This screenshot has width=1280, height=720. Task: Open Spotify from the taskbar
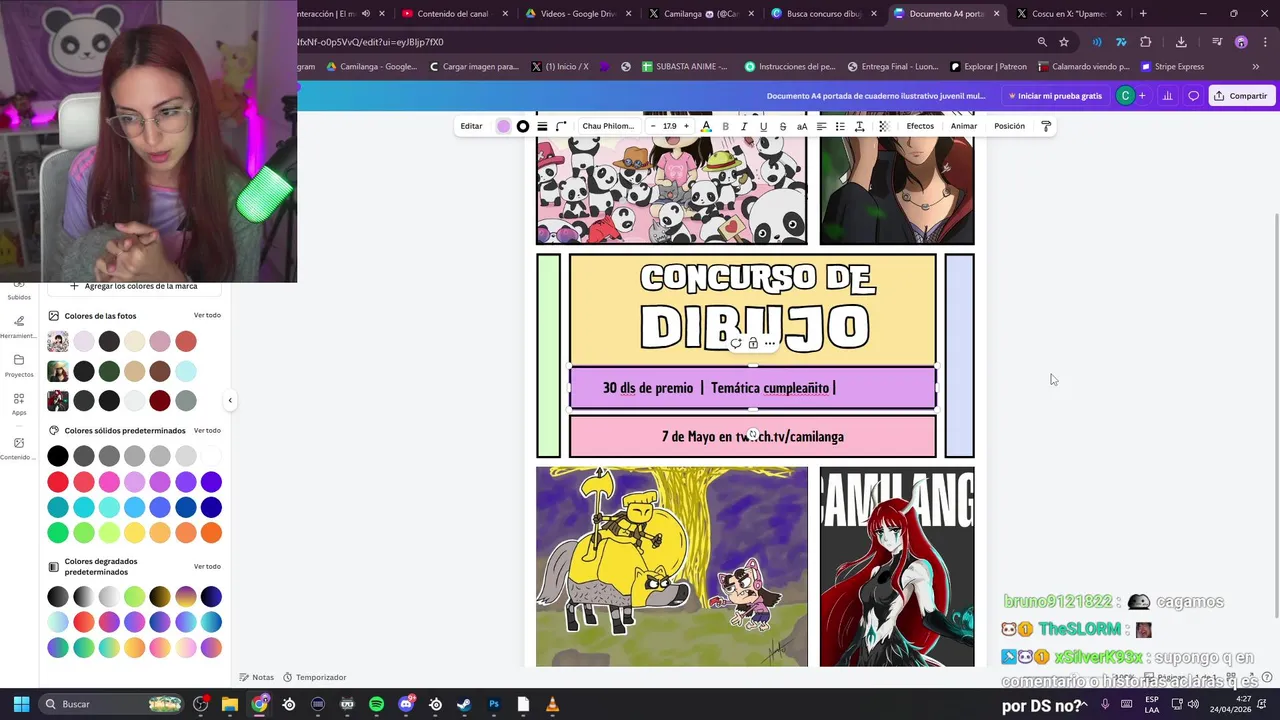[376, 704]
